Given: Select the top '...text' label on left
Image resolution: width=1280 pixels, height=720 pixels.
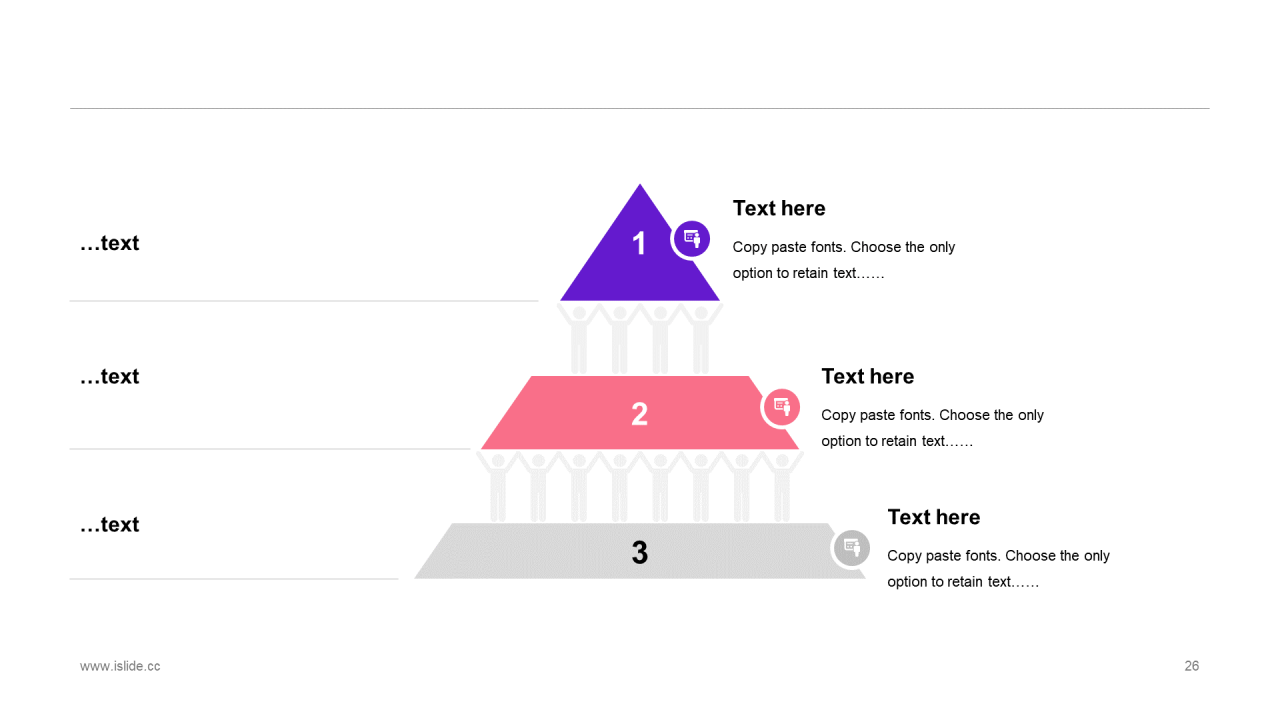Looking at the screenshot, I should pos(110,243).
